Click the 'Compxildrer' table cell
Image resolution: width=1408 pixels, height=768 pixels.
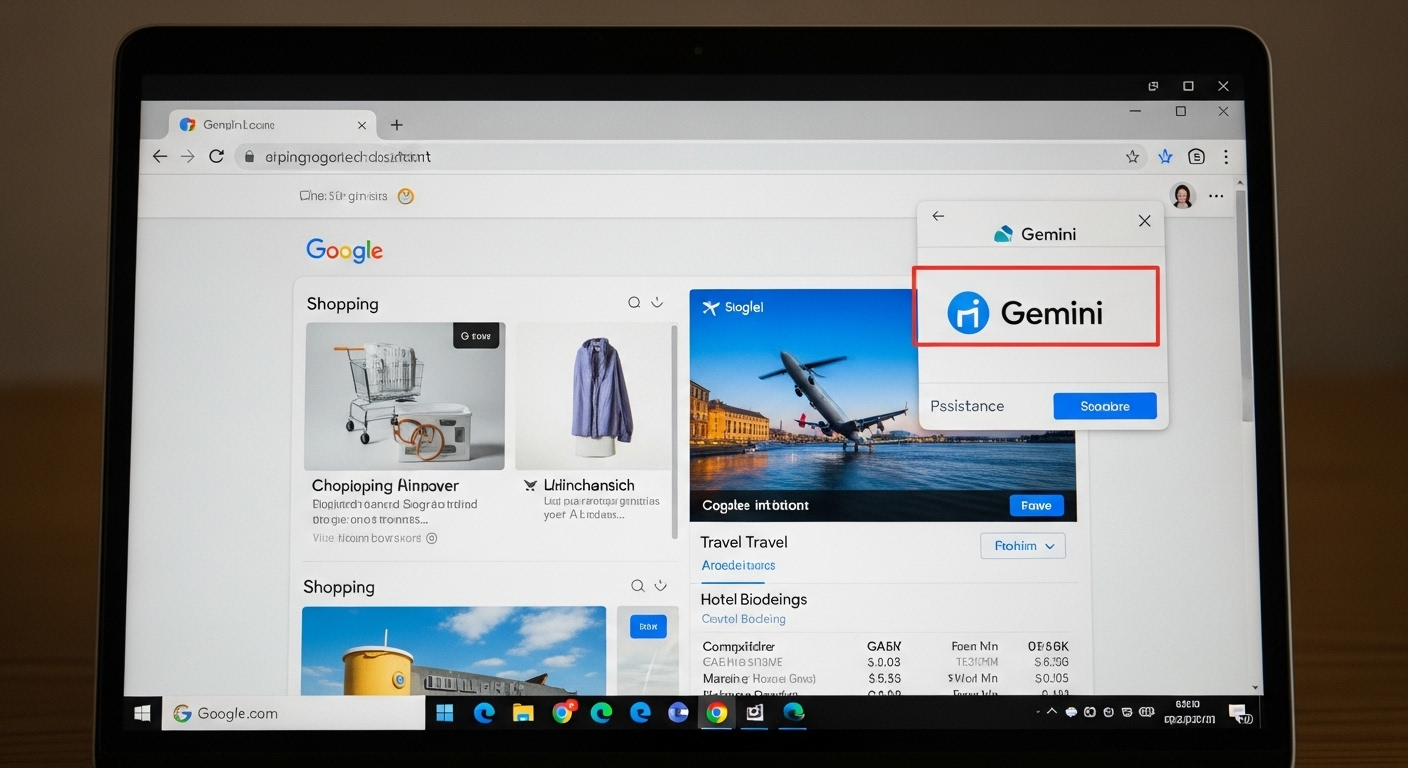point(739,647)
